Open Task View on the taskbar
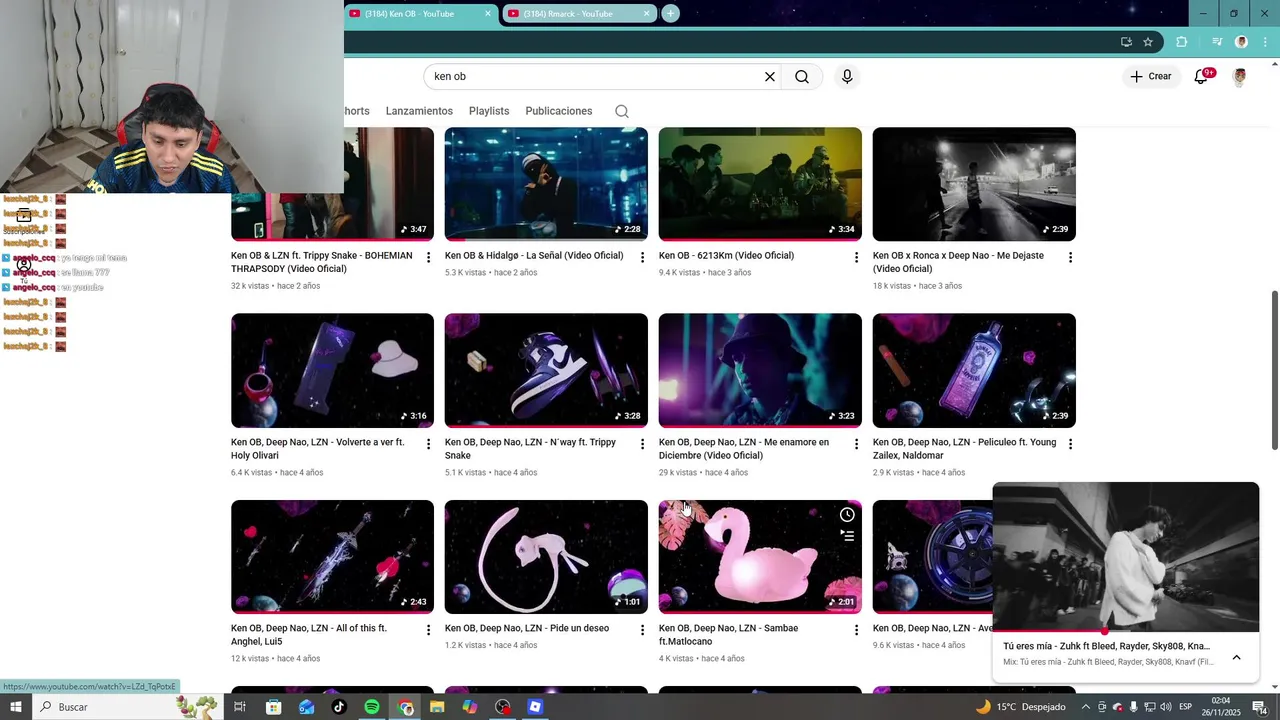 [240, 707]
